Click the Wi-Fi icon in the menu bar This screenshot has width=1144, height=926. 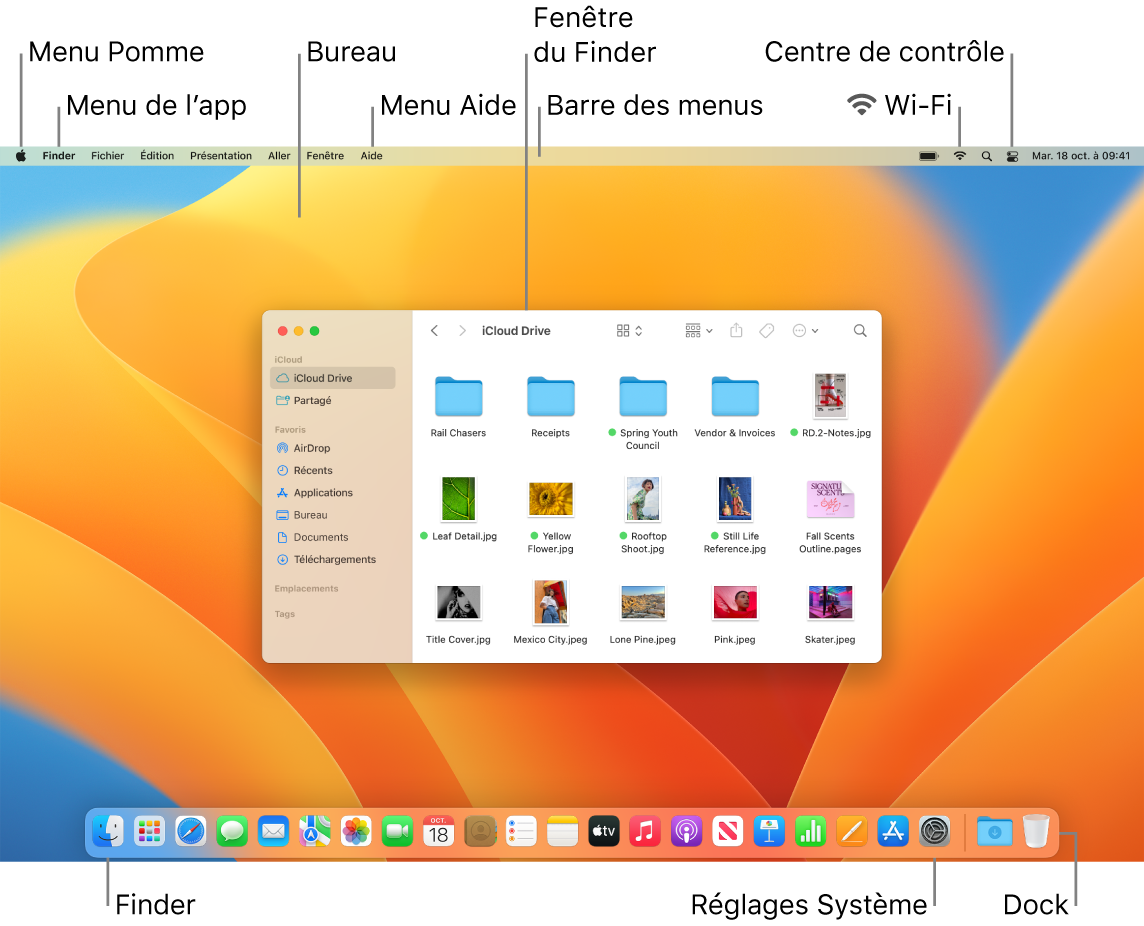pyautogui.click(x=959, y=155)
